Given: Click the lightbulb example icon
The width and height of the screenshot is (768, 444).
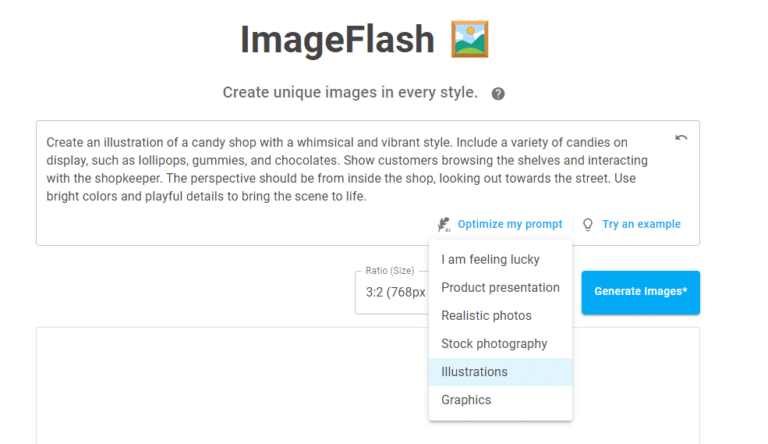Looking at the screenshot, I should click(588, 224).
